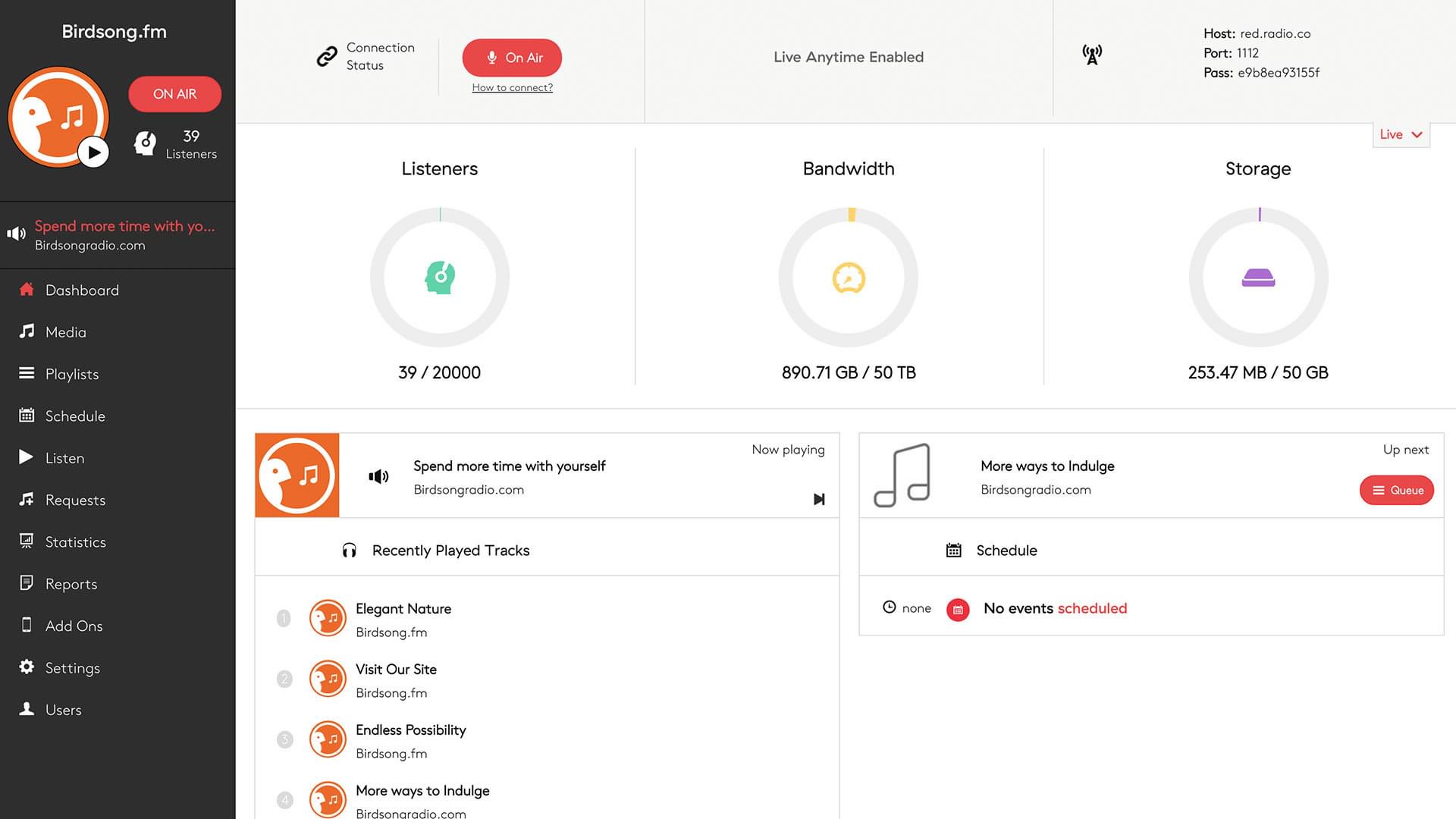This screenshot has width=1456, height=819.
Task: Click the chain link Connection Status icon
Action: click(327, 57)
